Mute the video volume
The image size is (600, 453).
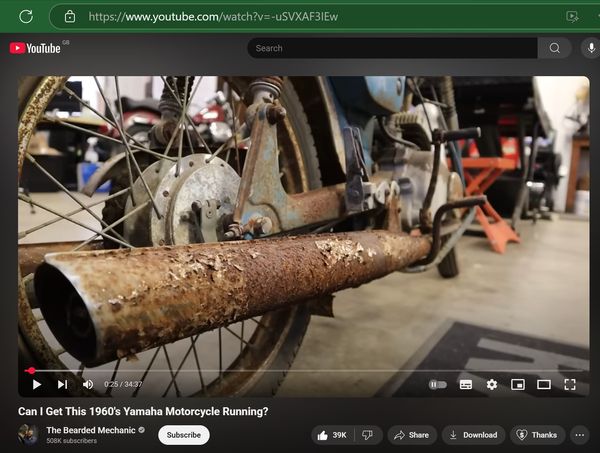point(88,384)
